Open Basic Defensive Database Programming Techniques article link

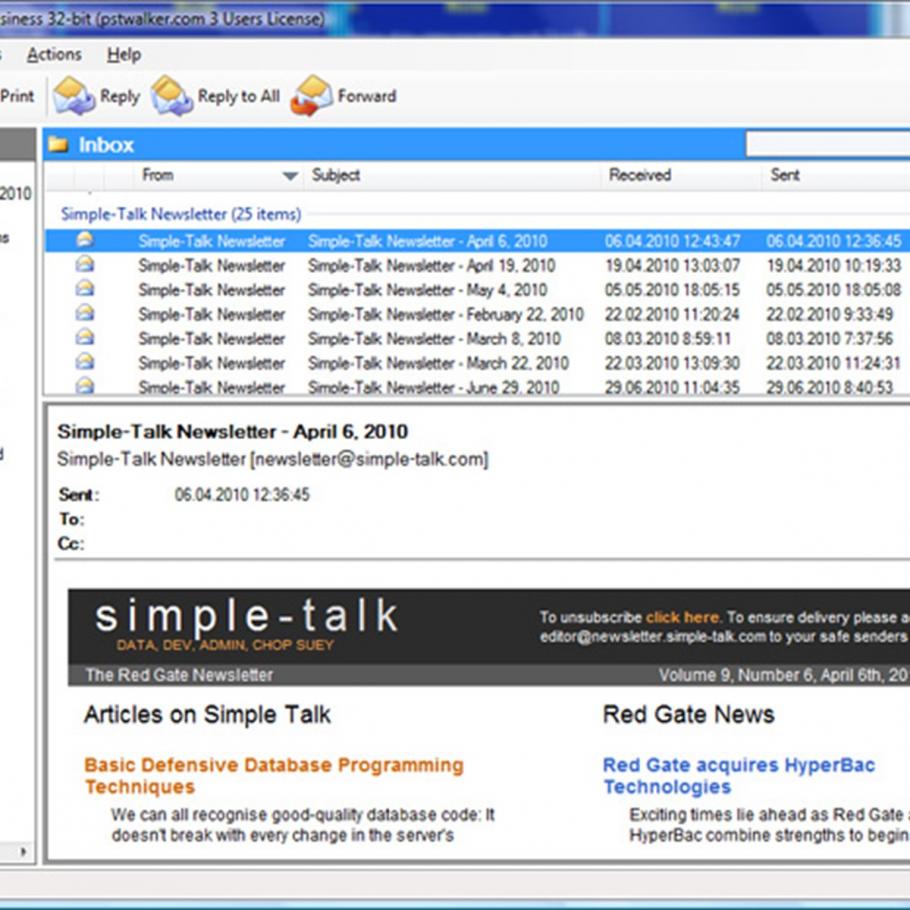274,776
